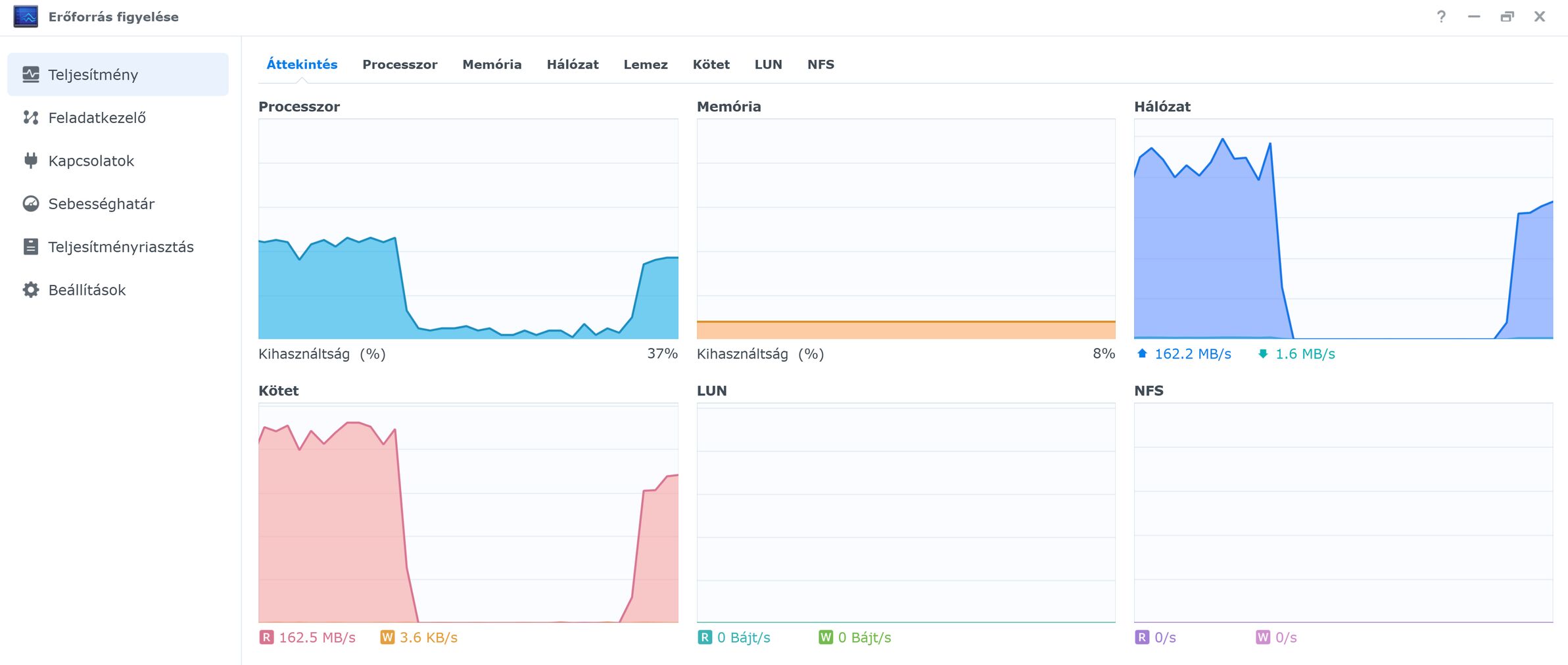Click the network upload arrow icon

1143,354
